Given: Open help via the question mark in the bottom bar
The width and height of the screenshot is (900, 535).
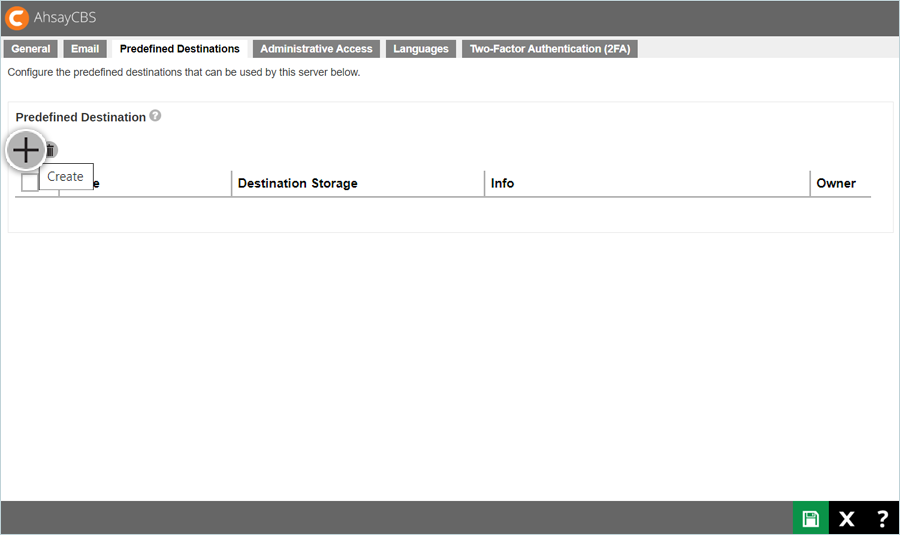Looking at the screenshot, I should [882, 519].
